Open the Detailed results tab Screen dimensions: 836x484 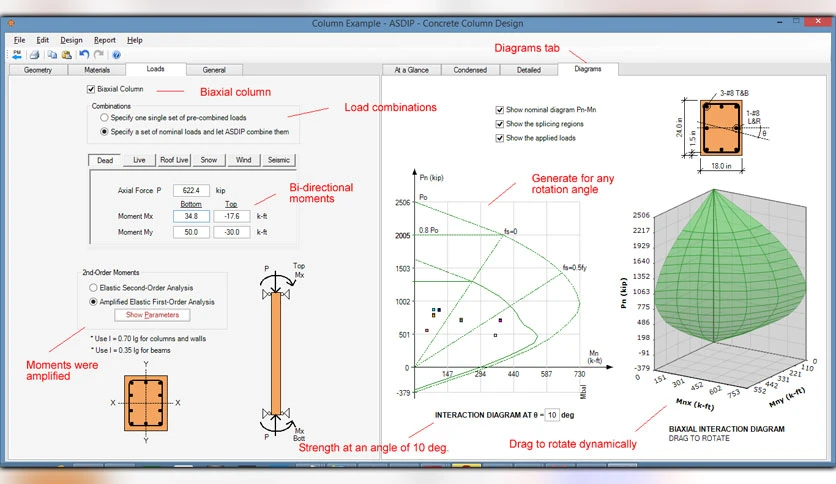528,70
